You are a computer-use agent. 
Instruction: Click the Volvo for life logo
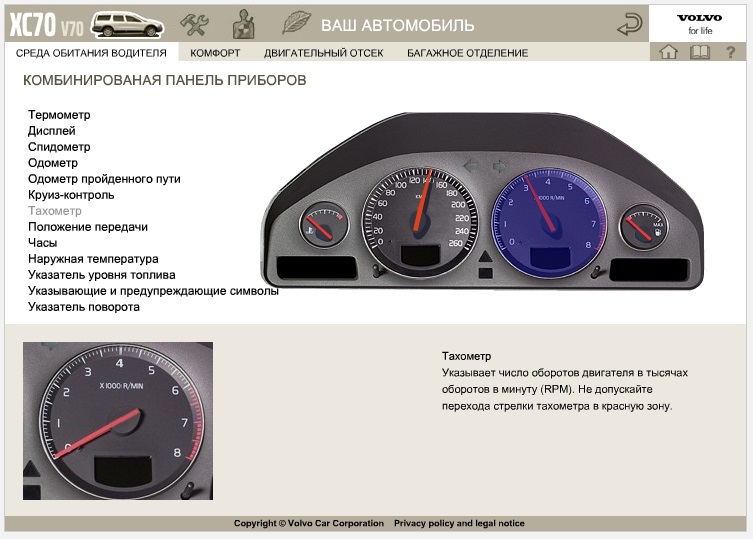coord(700,24)
